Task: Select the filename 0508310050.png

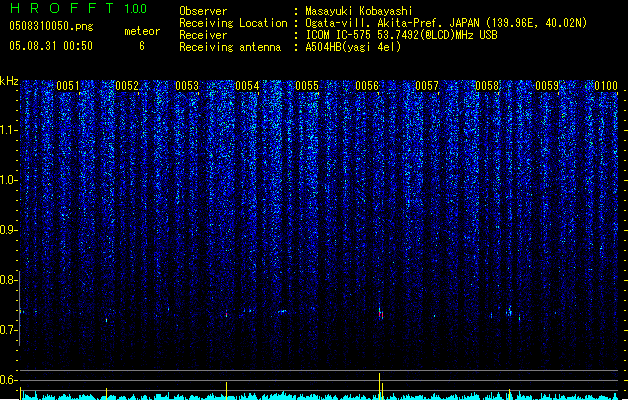Action: tap(51, 26)
